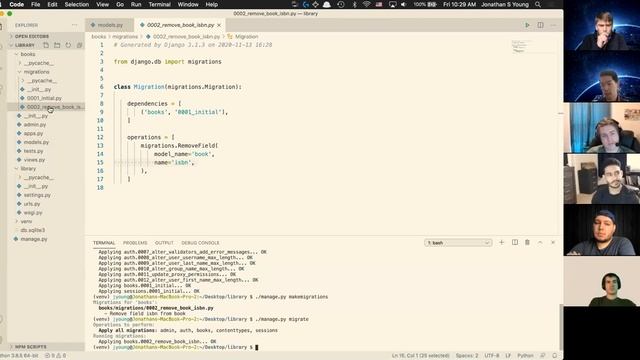
Task: Open notifications bell in status bar
Action: [554, 356]
